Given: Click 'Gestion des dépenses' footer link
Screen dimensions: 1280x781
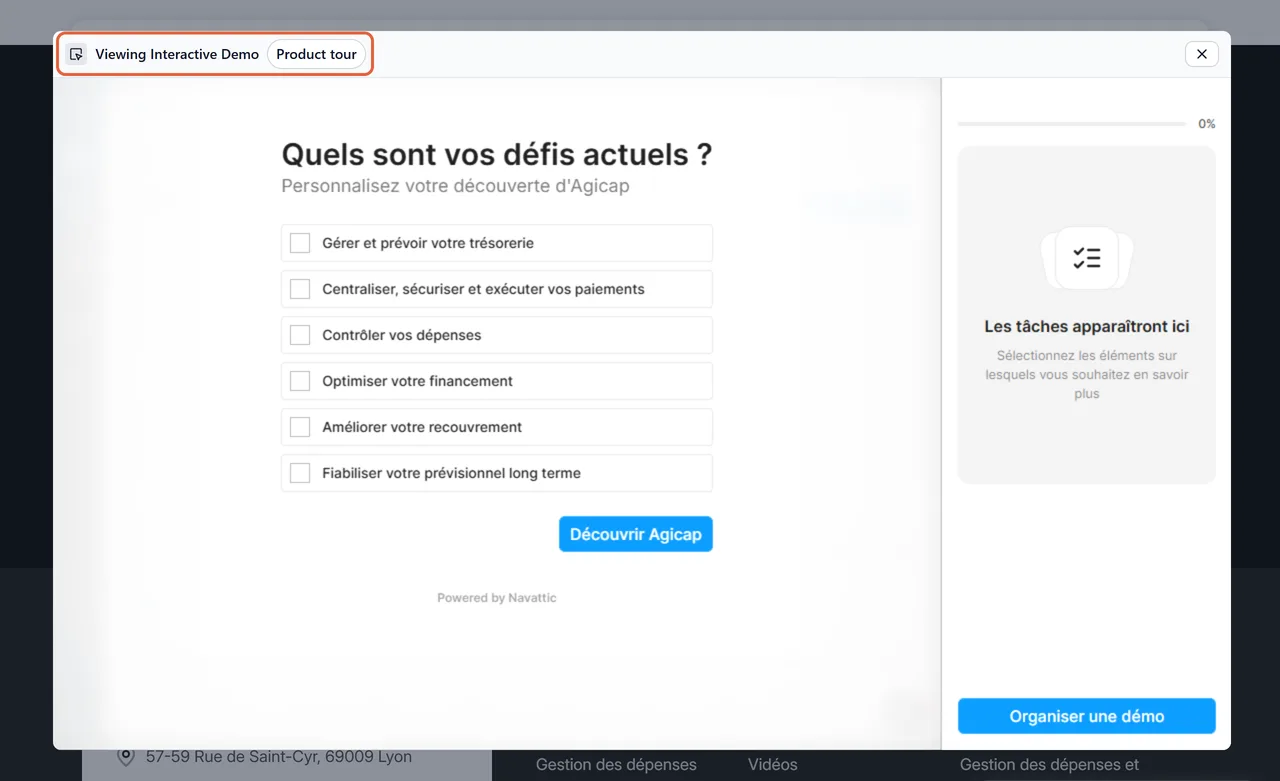Looking at the screenshot, I should (x=616, y=765).
